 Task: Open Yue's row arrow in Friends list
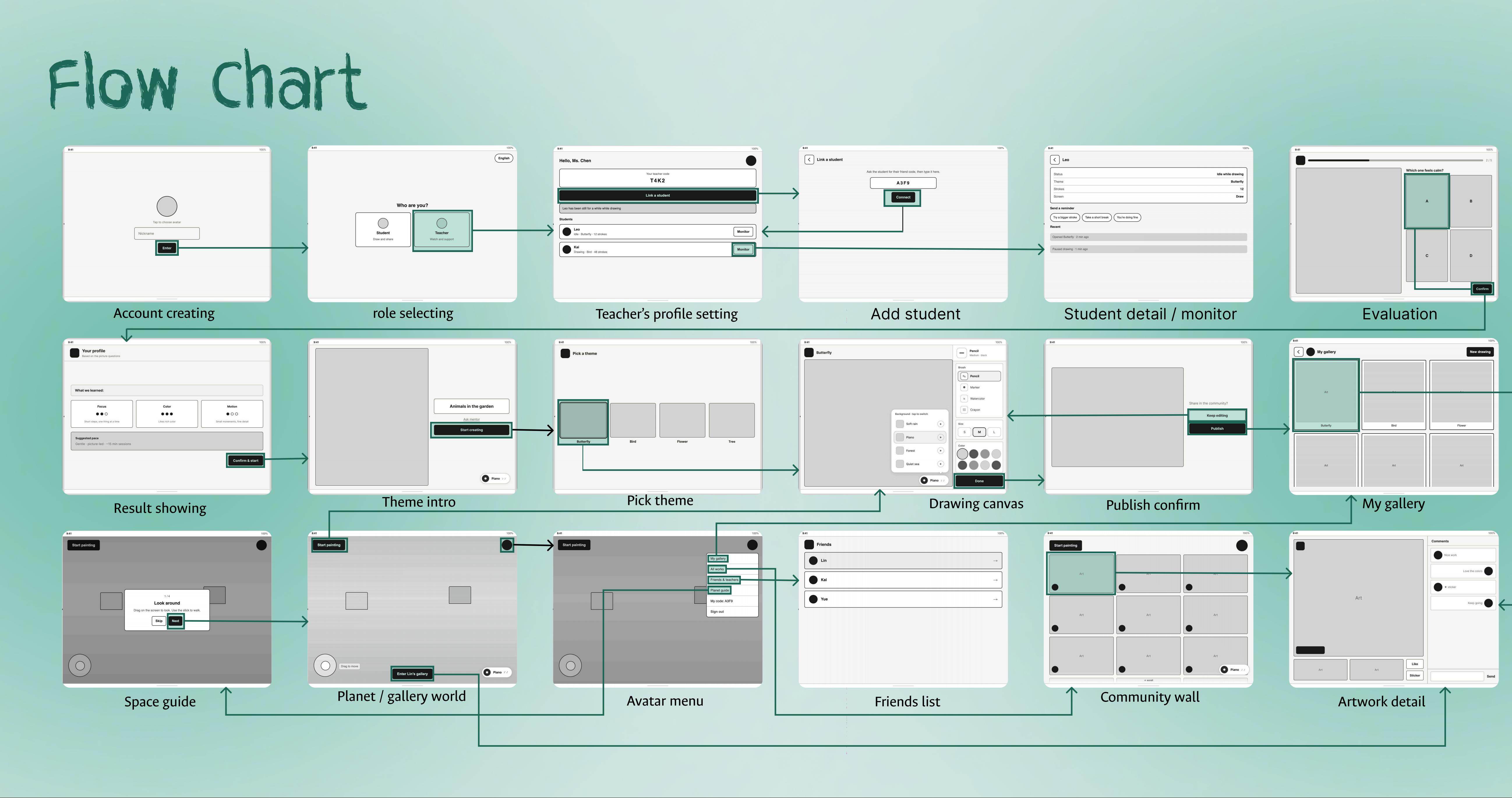(x=995, y=600)
